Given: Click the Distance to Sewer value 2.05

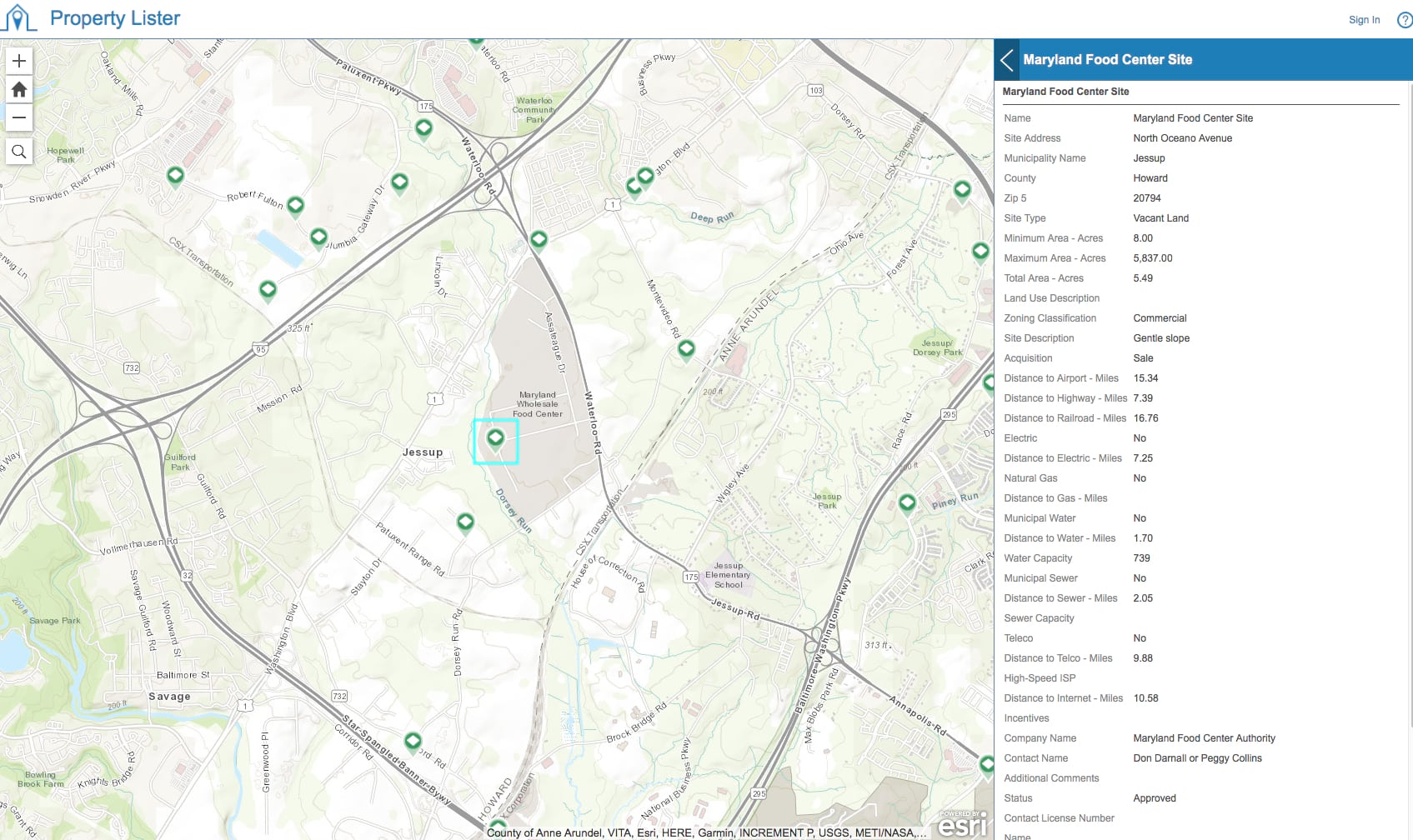Looking at the screenshot, I should [1143, 598].
